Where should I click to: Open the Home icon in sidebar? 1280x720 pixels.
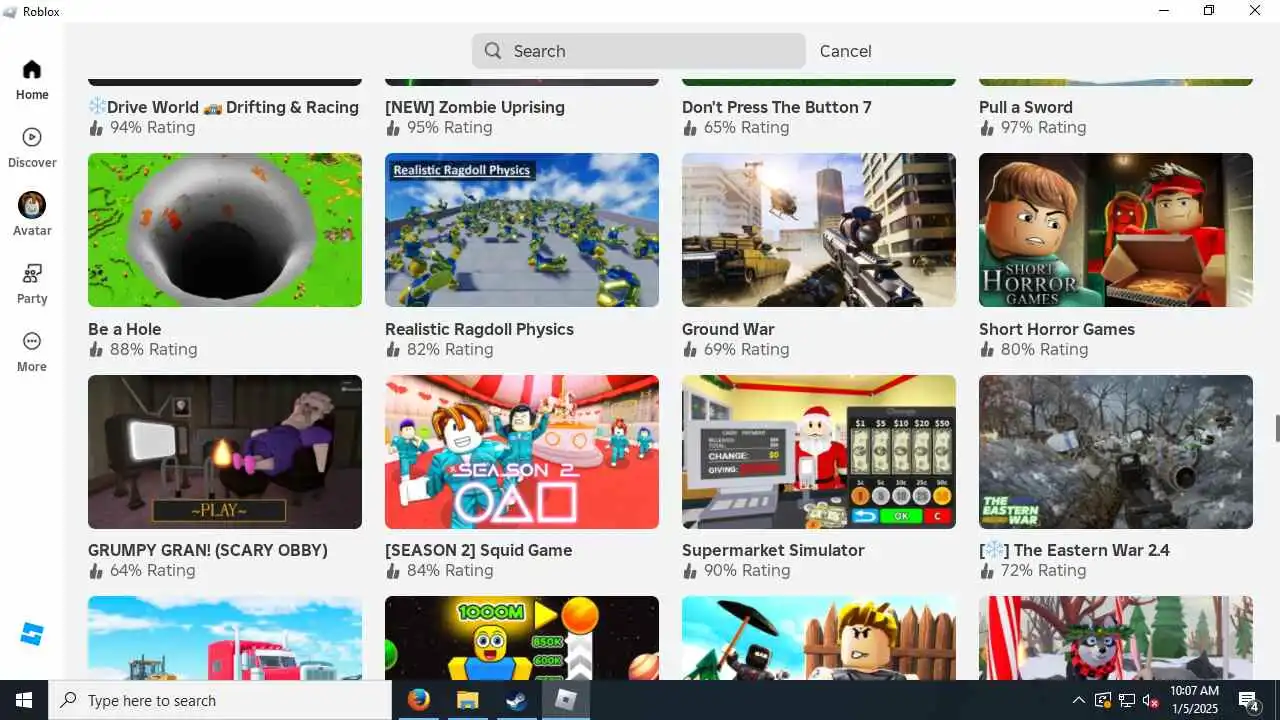pos(32,69)
